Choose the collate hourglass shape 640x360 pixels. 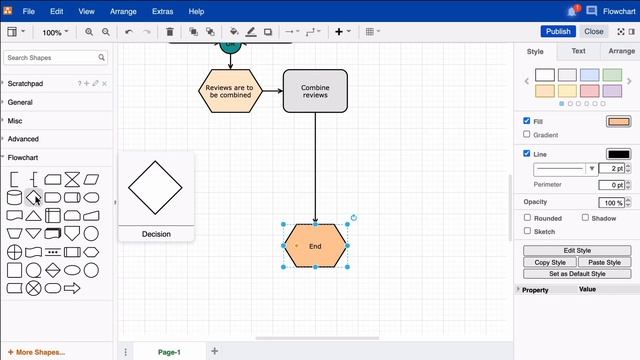[x=72, y=179]
